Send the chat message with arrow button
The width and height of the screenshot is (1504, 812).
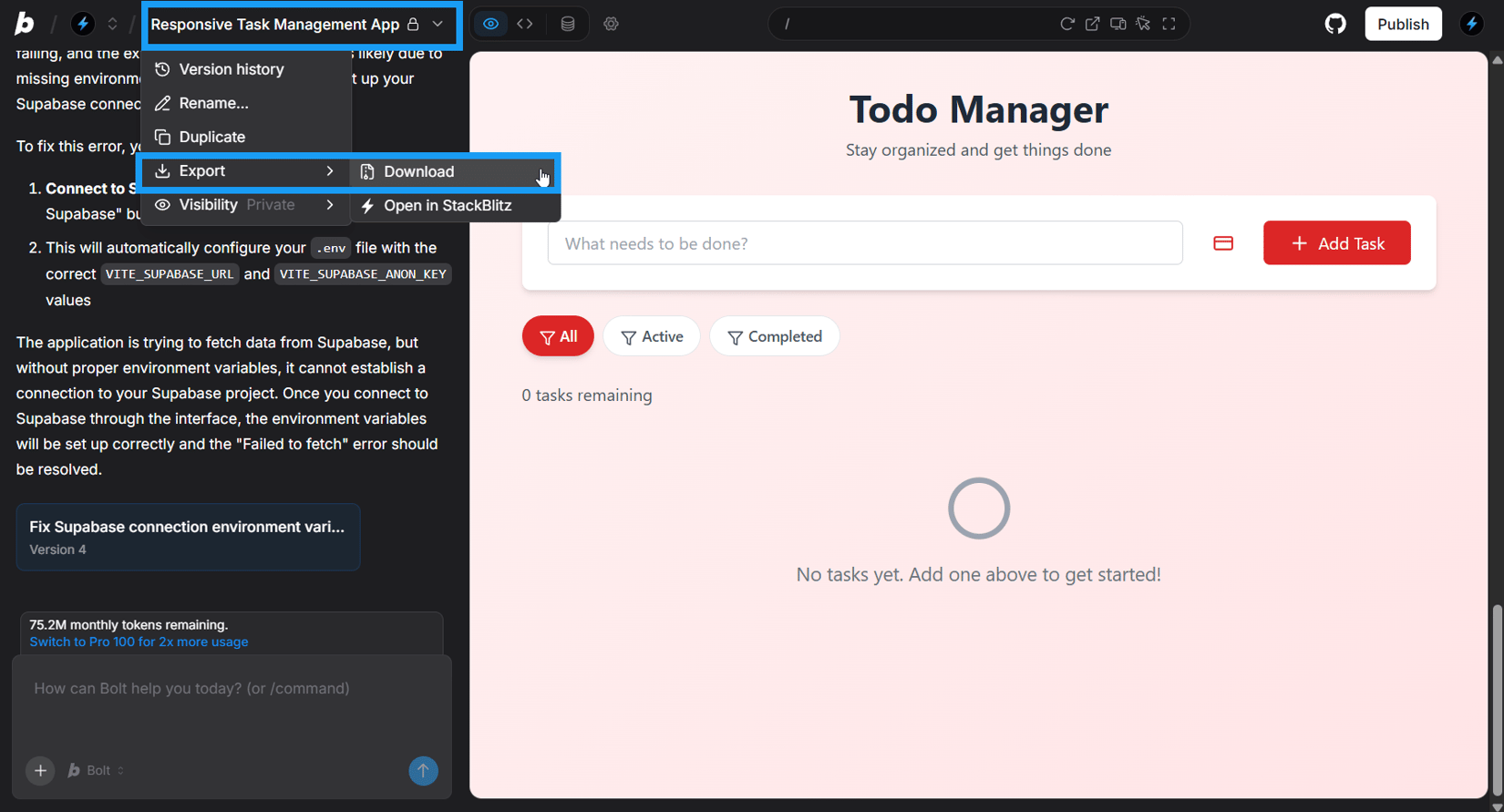pyautogui.click(x=423, y=771)
